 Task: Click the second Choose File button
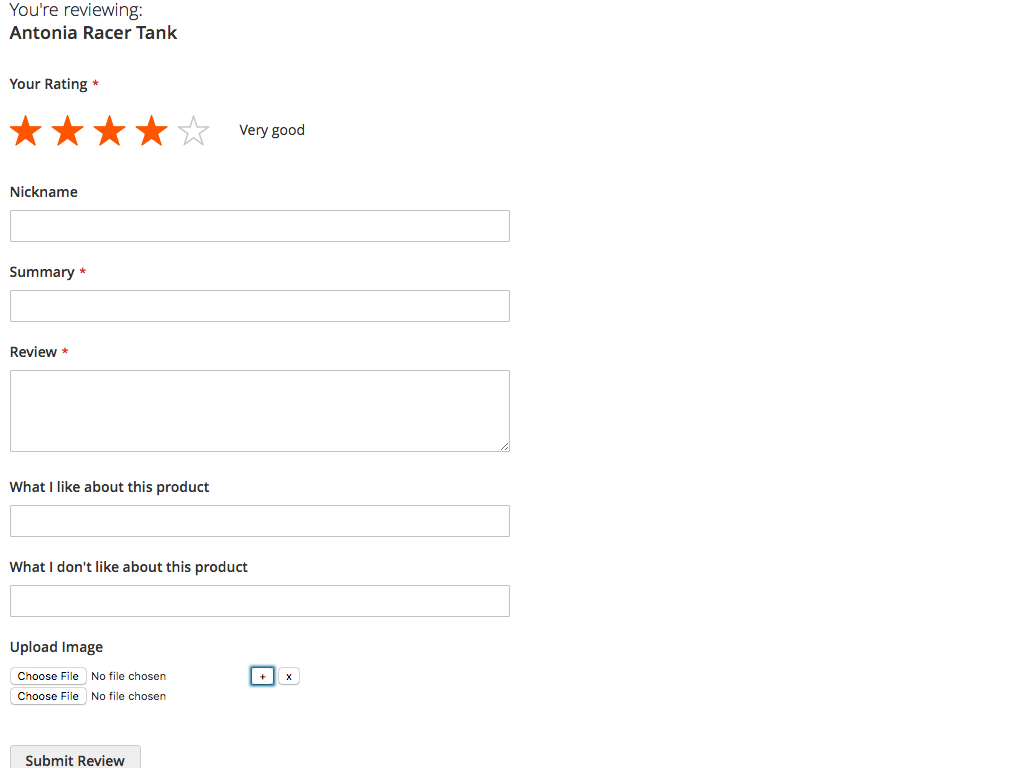click(x=48, y=696)
